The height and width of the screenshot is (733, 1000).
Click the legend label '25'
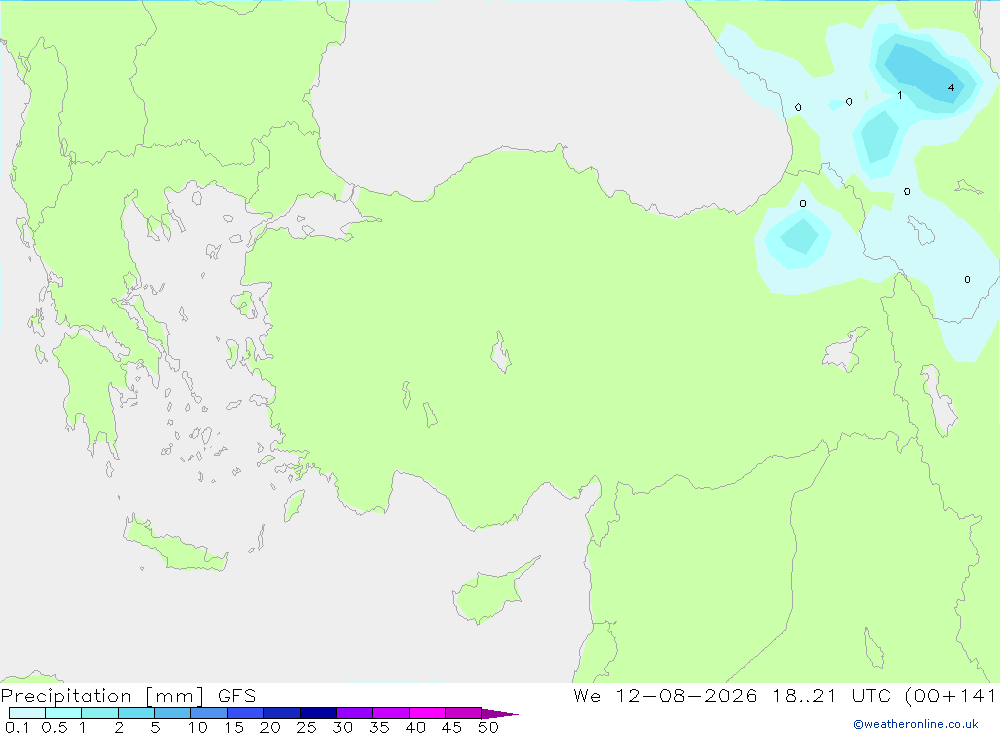(x=306, y=727)
